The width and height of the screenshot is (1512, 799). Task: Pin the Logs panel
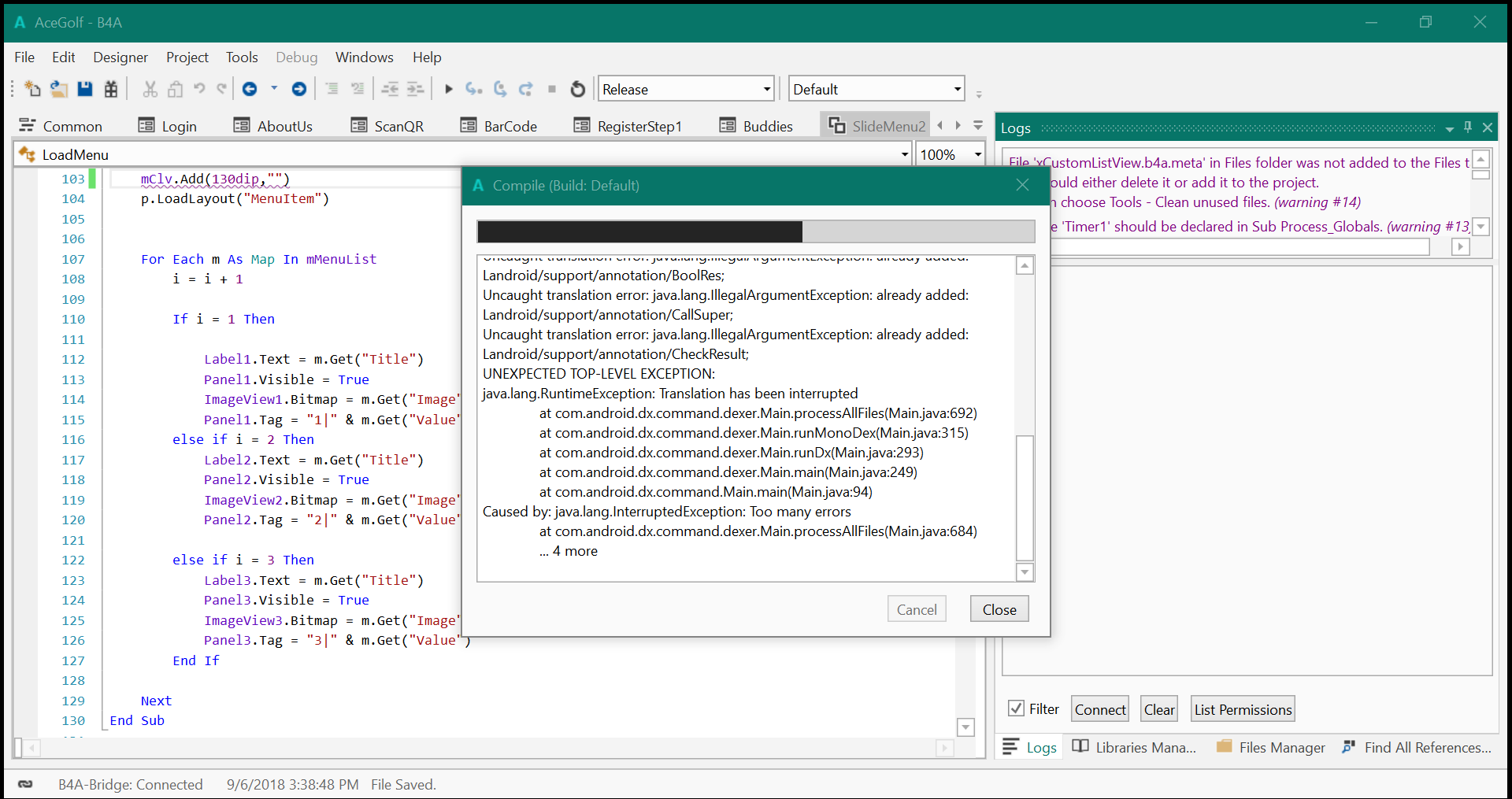tap(1468, 128)
